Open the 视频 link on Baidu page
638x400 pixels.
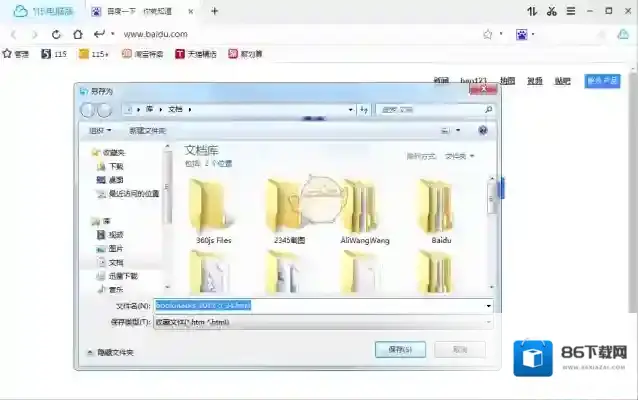pos(535,81)
